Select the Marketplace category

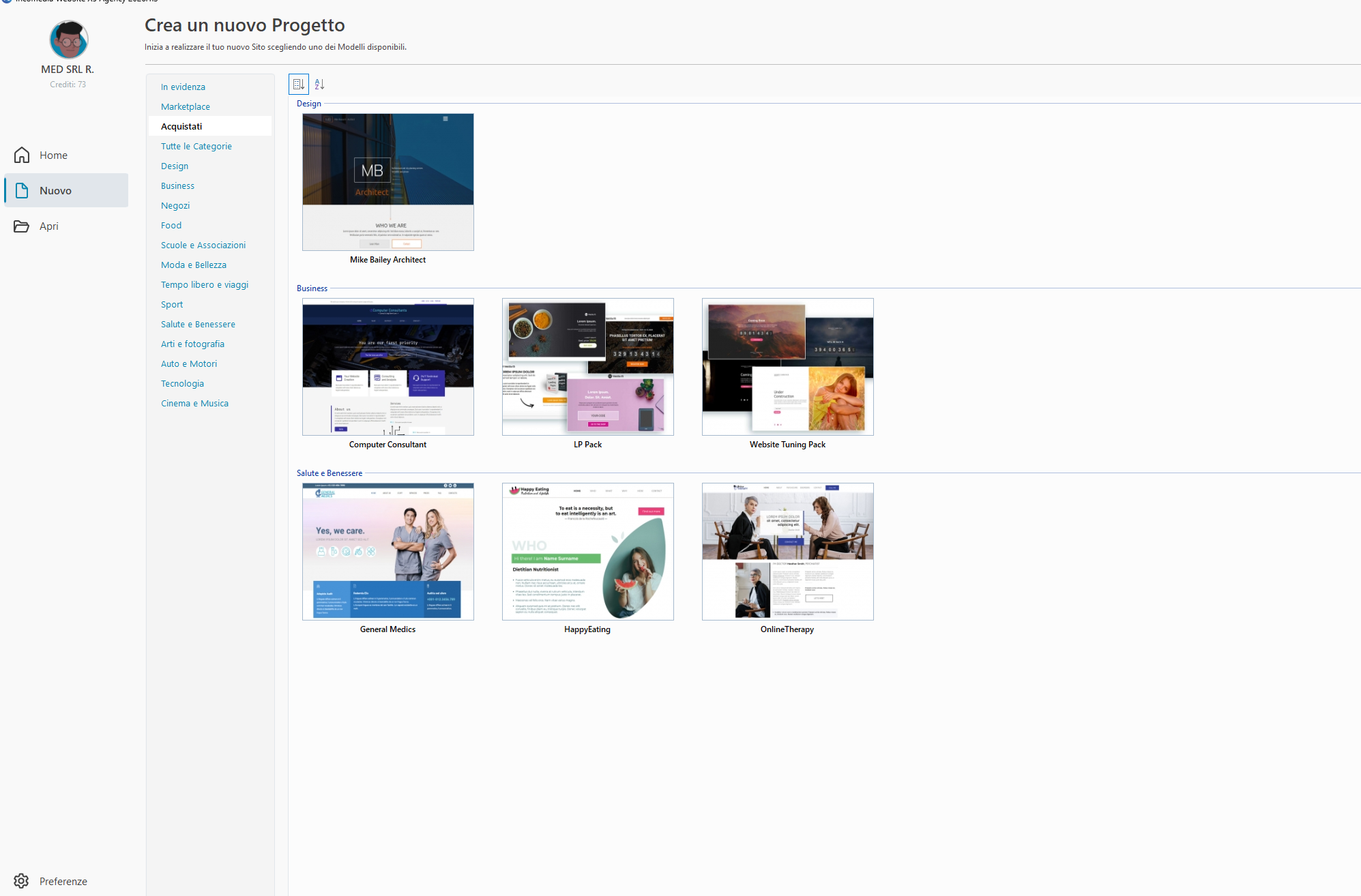[x=186, y=107]
